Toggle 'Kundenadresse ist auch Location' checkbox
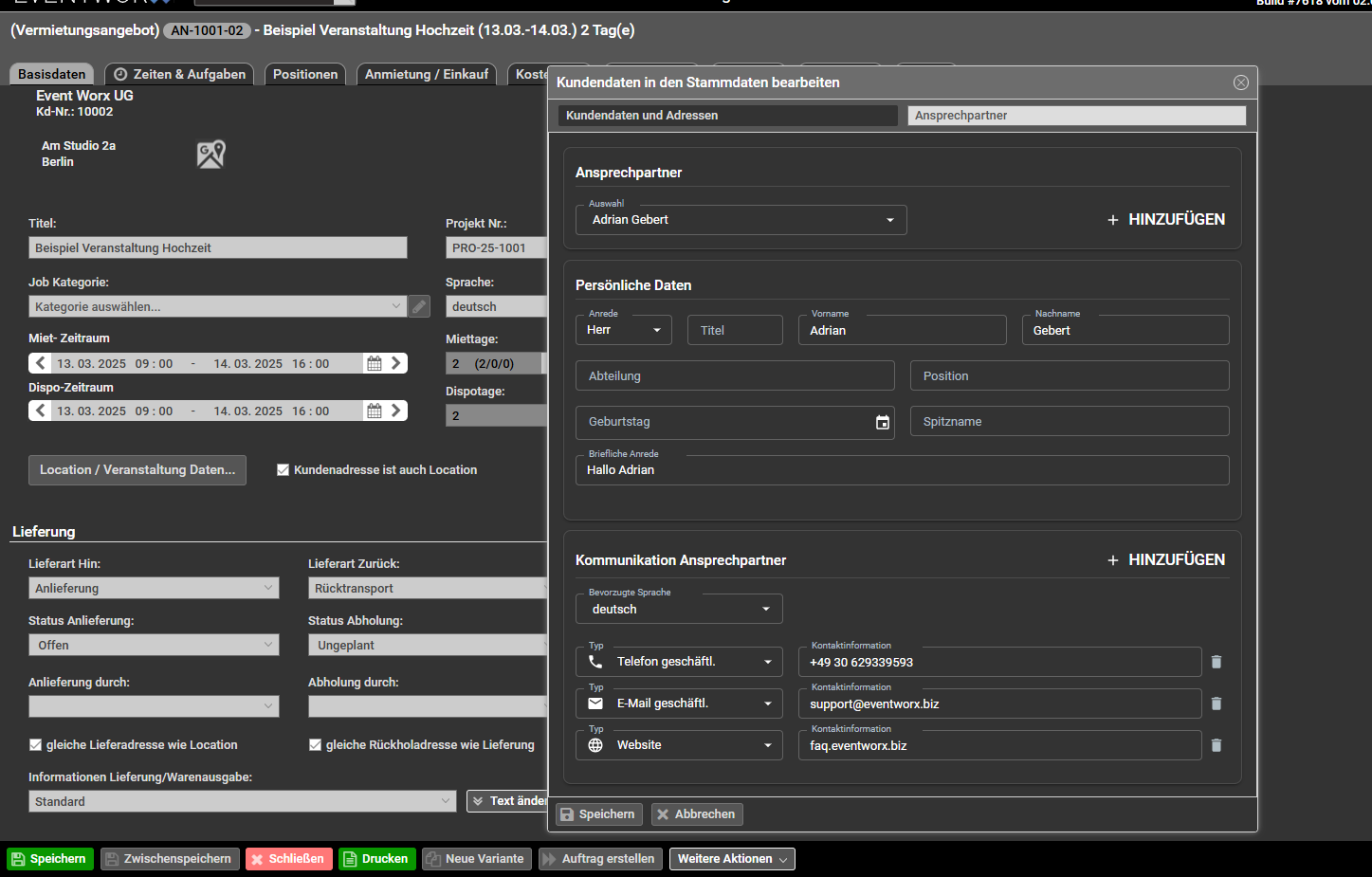The width and height of the screenshot is (1372, 877). click(x=283, y=470)
